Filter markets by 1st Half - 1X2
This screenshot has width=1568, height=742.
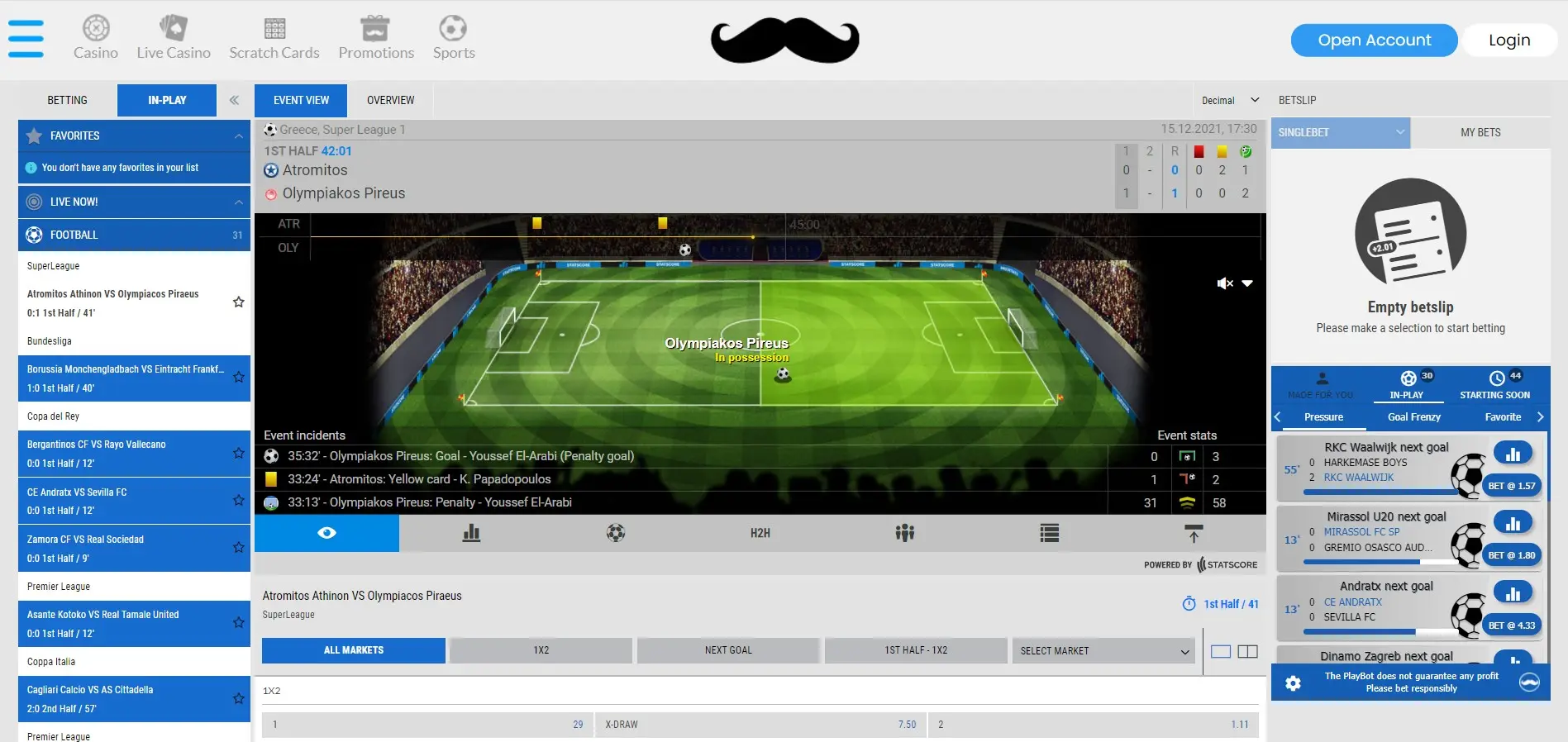coord(916,650)
